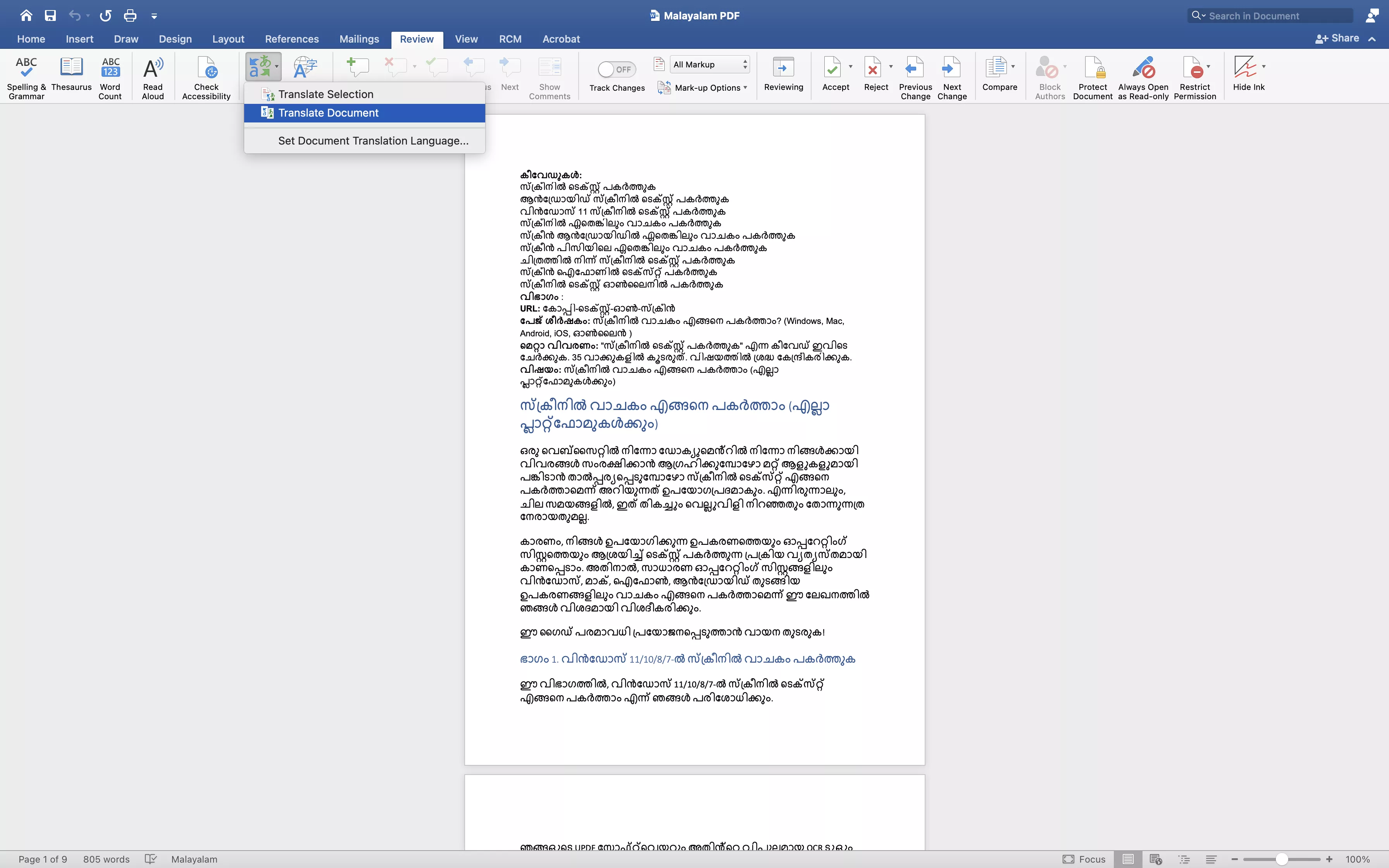Open Protect Document options
Image resolution: width=1389 pixels, height=868 pixels.
point(1092,76)
